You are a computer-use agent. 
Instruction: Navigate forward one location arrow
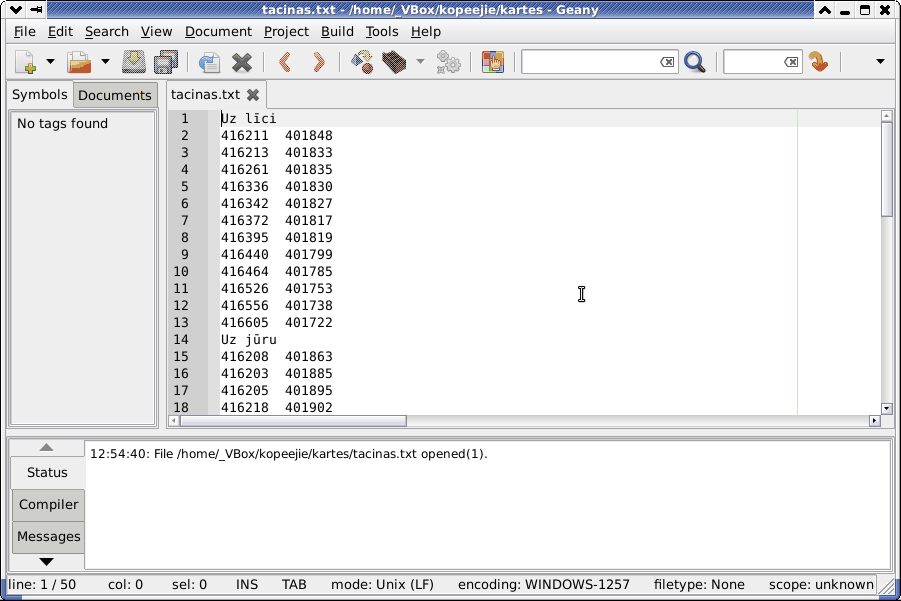pyautogui.click(x=318, y=62)
